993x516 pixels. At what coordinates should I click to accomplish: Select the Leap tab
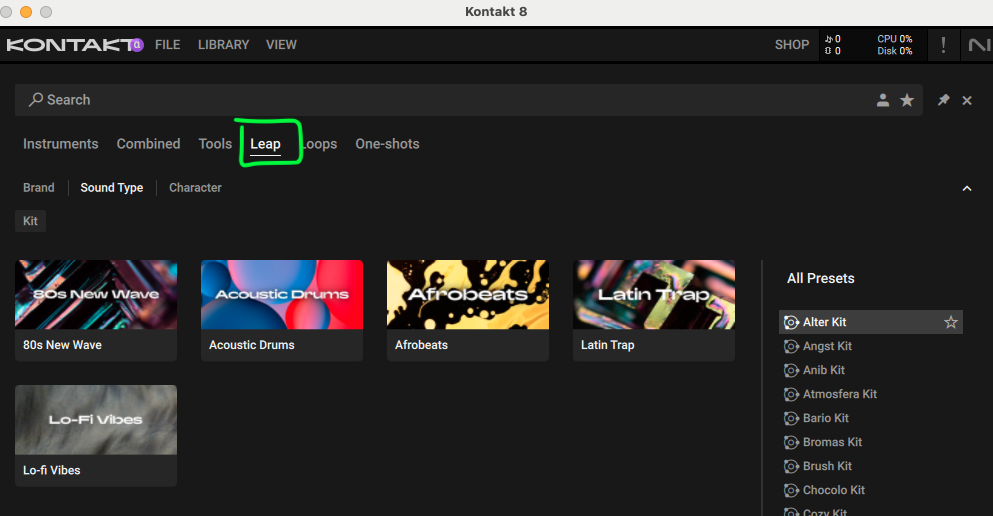tap(265, 144)
